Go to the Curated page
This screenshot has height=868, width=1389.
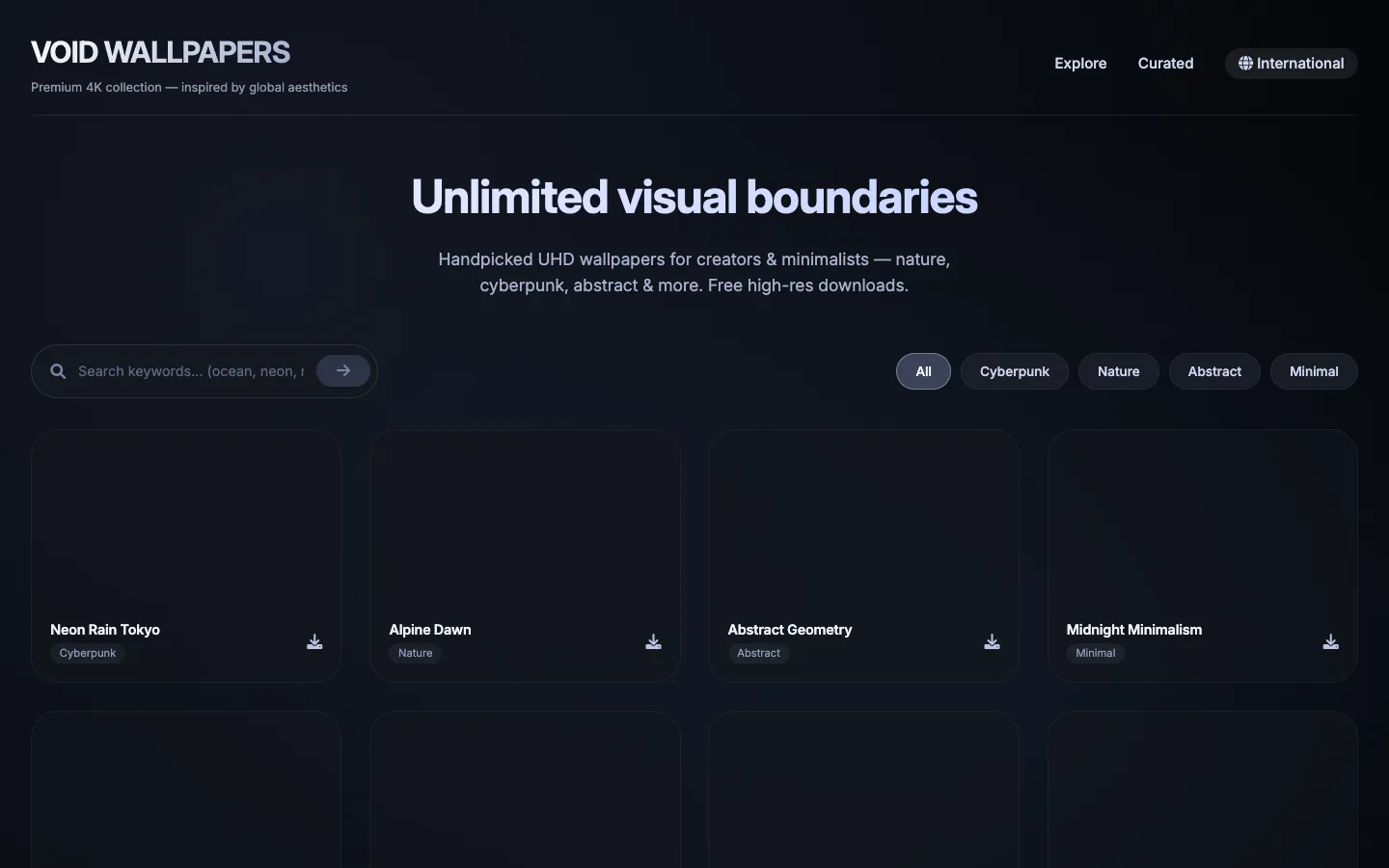[x=1165, y=64]
